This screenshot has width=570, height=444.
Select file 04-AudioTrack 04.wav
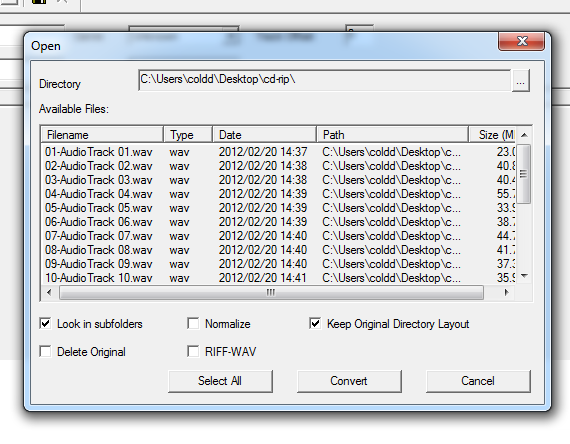99,194
